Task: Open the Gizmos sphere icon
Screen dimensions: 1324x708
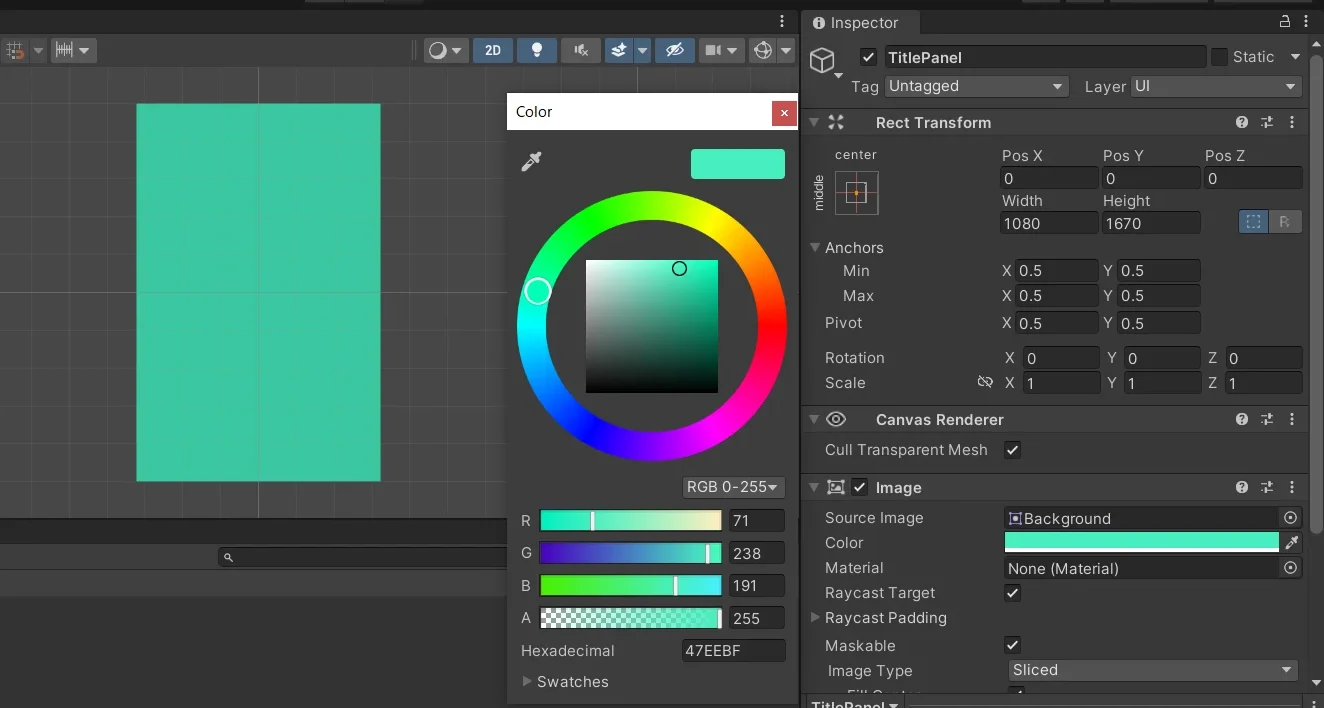Action: [x=763, y=50]
